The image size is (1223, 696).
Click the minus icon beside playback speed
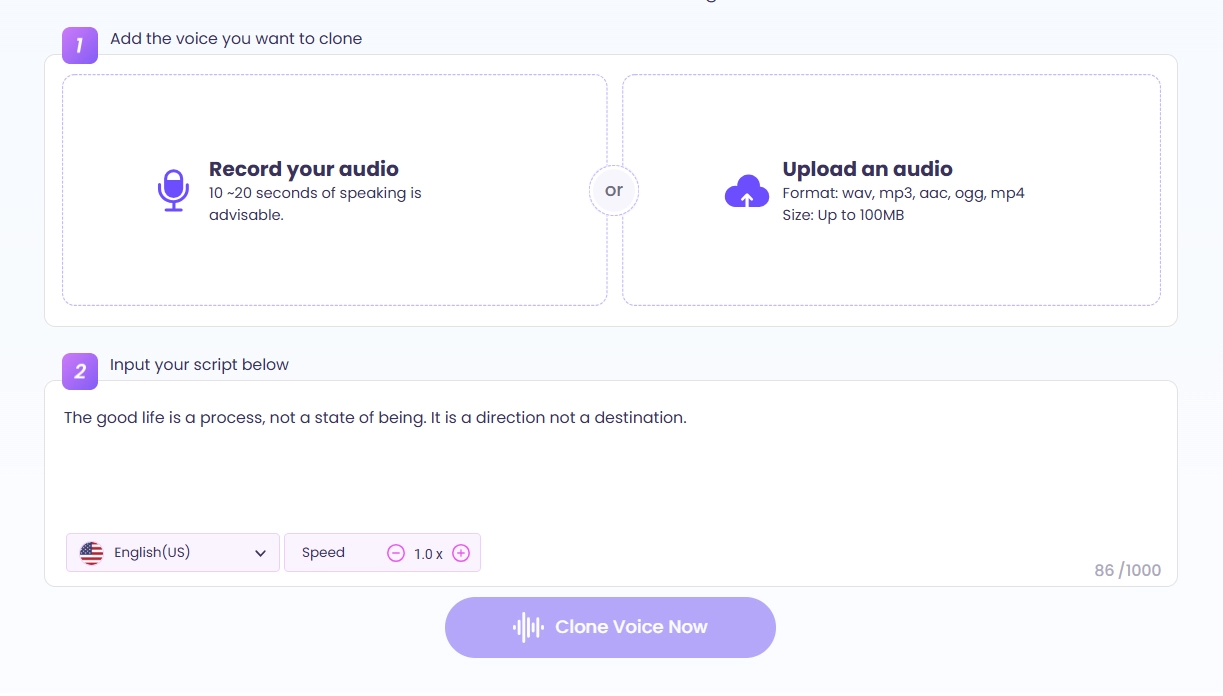pos(396,552)
